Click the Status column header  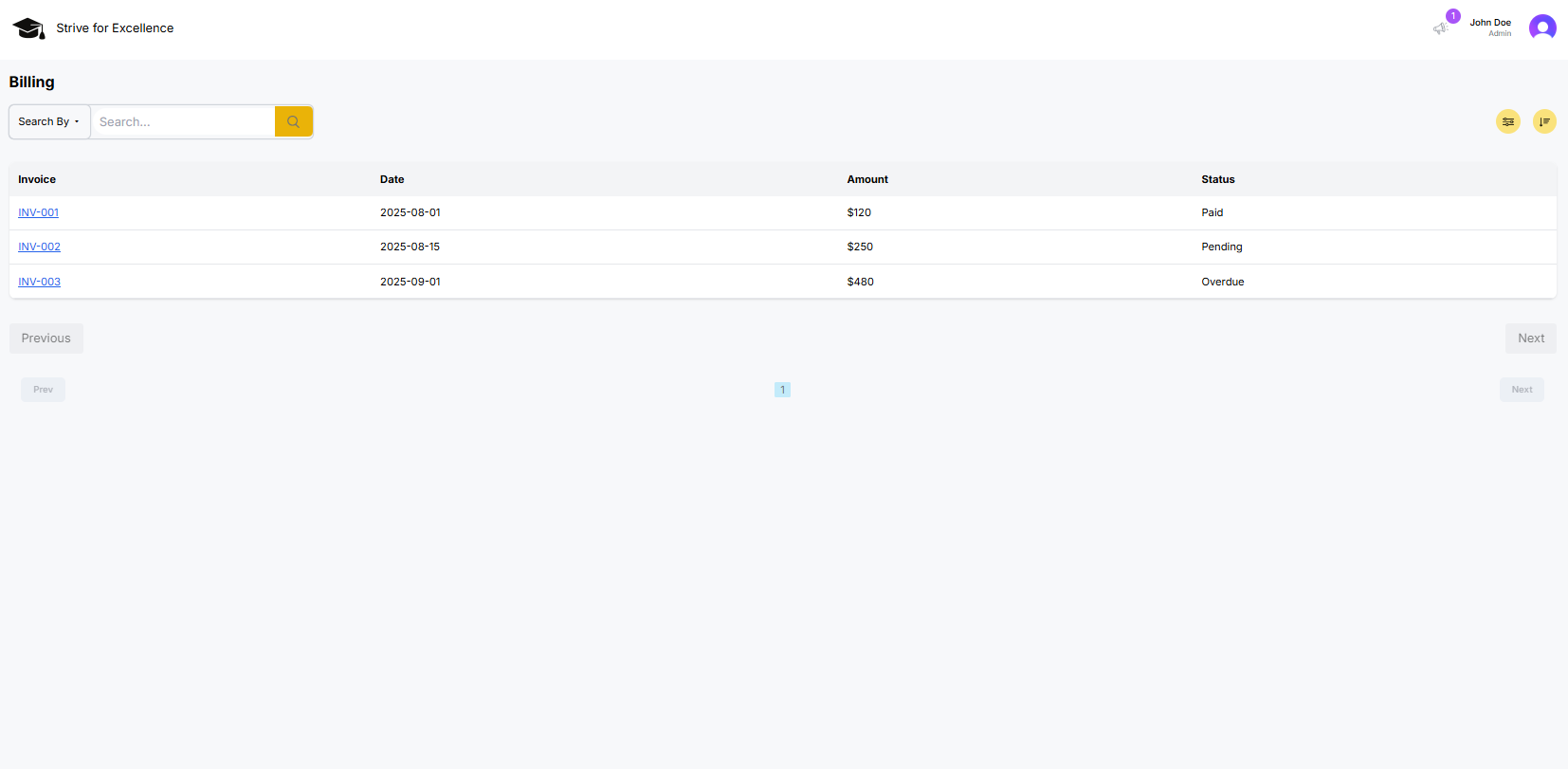[1217, 179]
